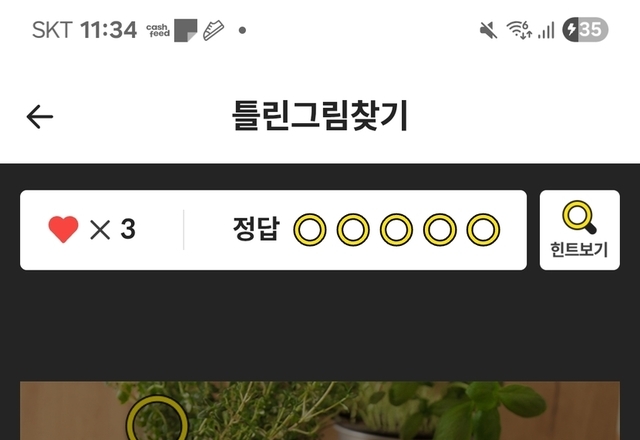Tap the third yellow answer circle
The height and width of the screenshot is (440, 640).
pyautogui.click(x=396, y=230)
